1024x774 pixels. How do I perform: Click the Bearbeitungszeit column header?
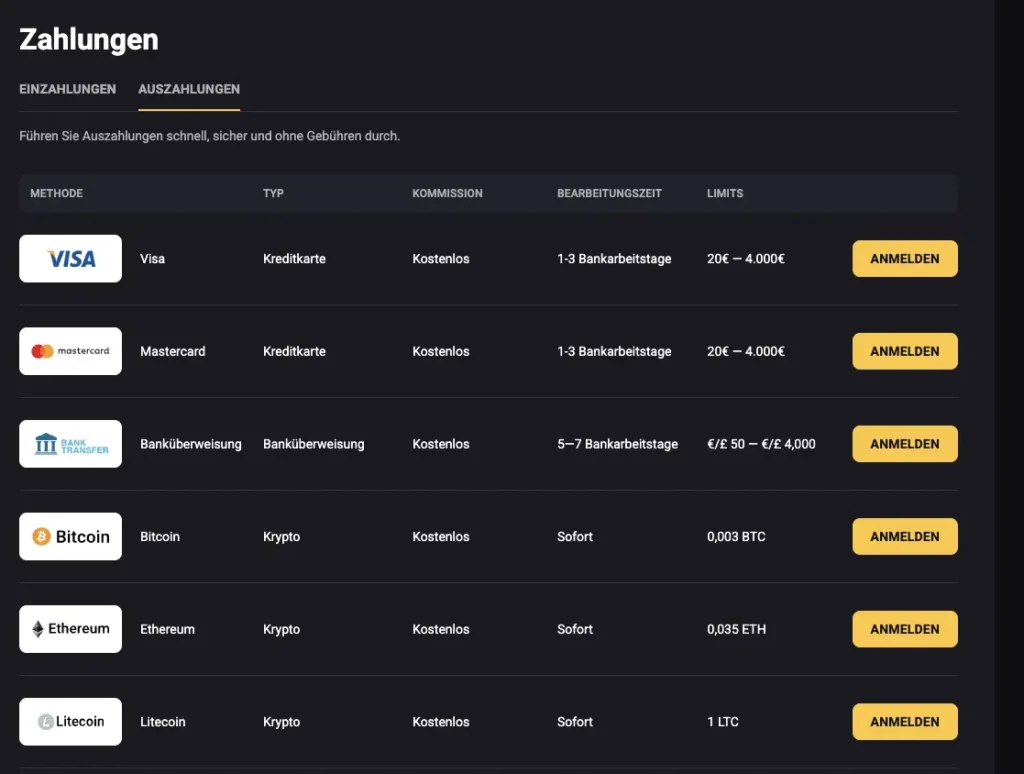[609, 193]
